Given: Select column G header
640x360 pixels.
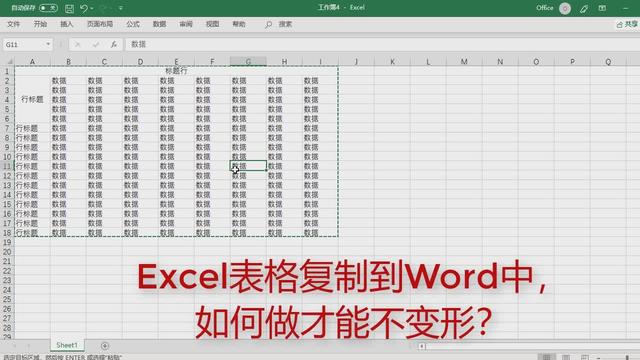Looking at the screenshot, I should (x=248, y=62).
